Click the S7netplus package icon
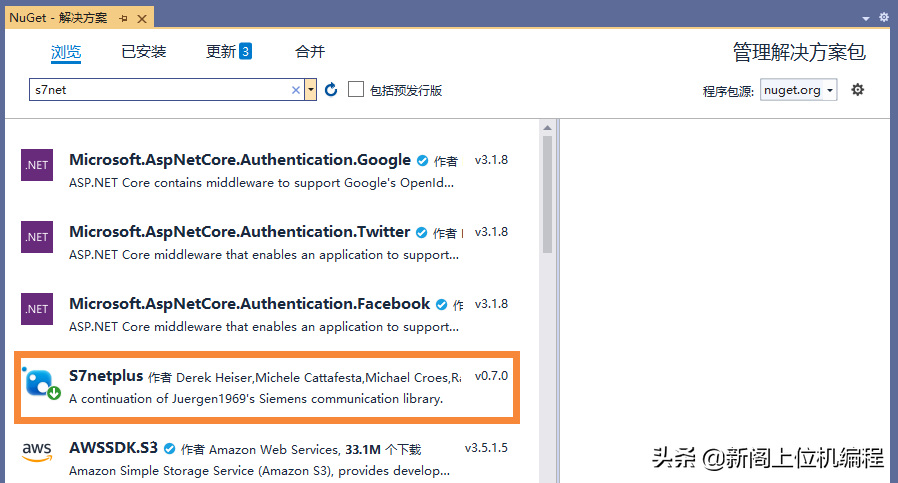Viewport: 898px width, 483px height. pyautogui.click(x=40, y=383)
